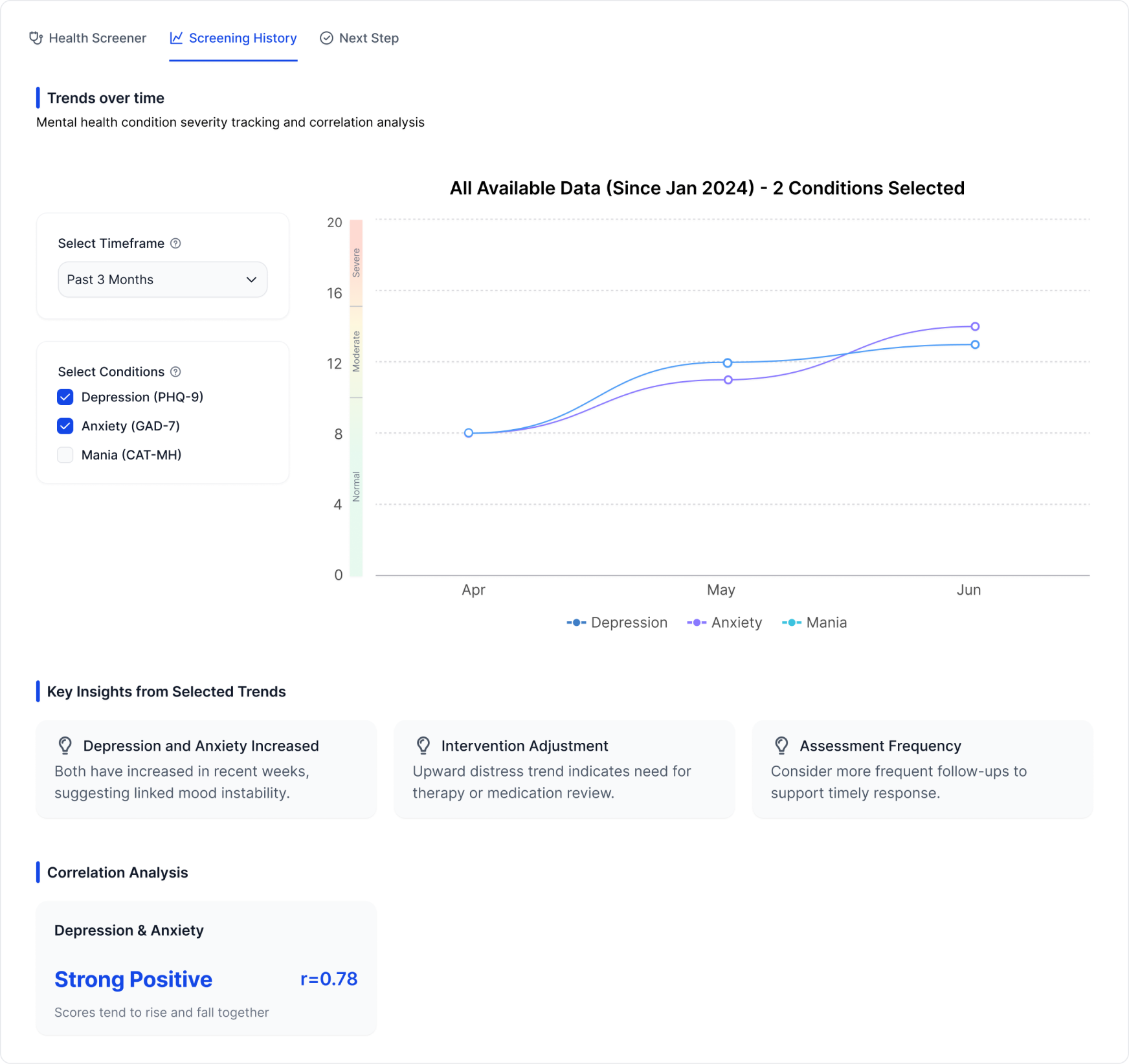The width and height of the screenshot is (1129, 1064).
Task: Click the r=0.78 correlation value
Action: click(x=329, y=979)
